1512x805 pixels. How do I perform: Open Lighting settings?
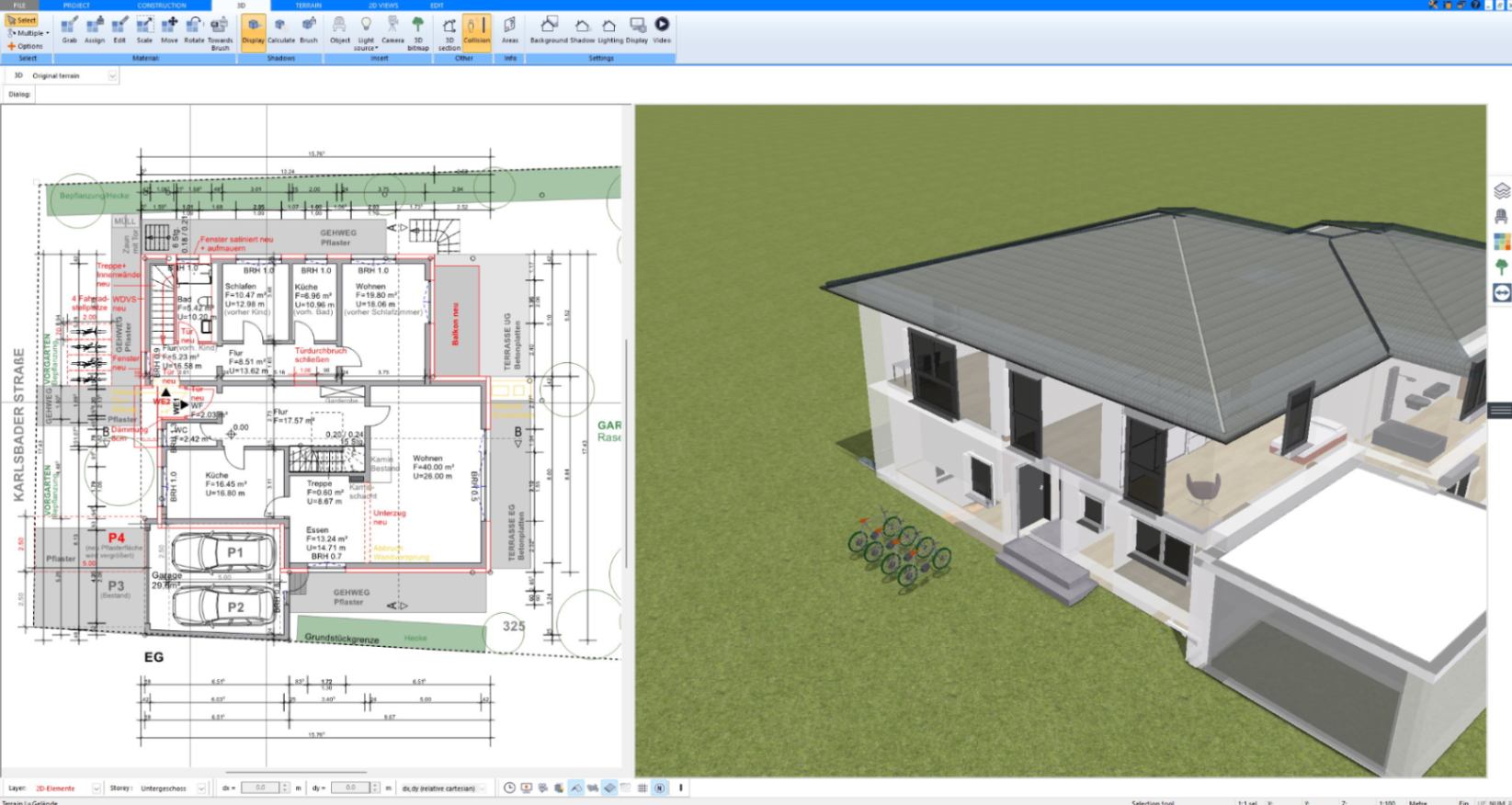609,30
